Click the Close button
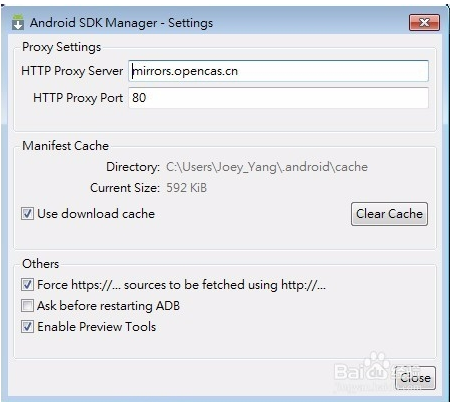This screenshot has height=402, width=450. 415,378
